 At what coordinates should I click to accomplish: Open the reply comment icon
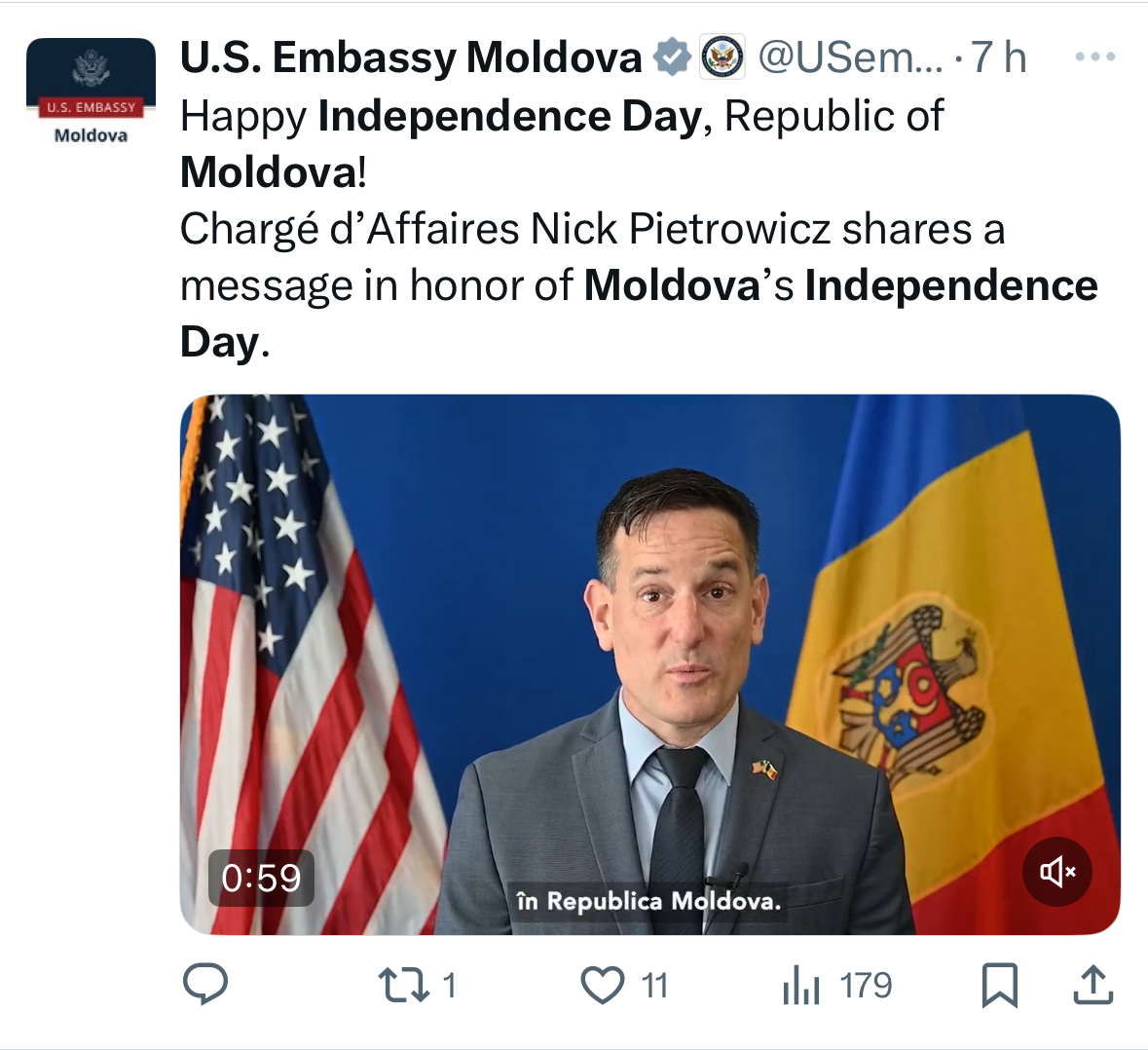point(205,984)
